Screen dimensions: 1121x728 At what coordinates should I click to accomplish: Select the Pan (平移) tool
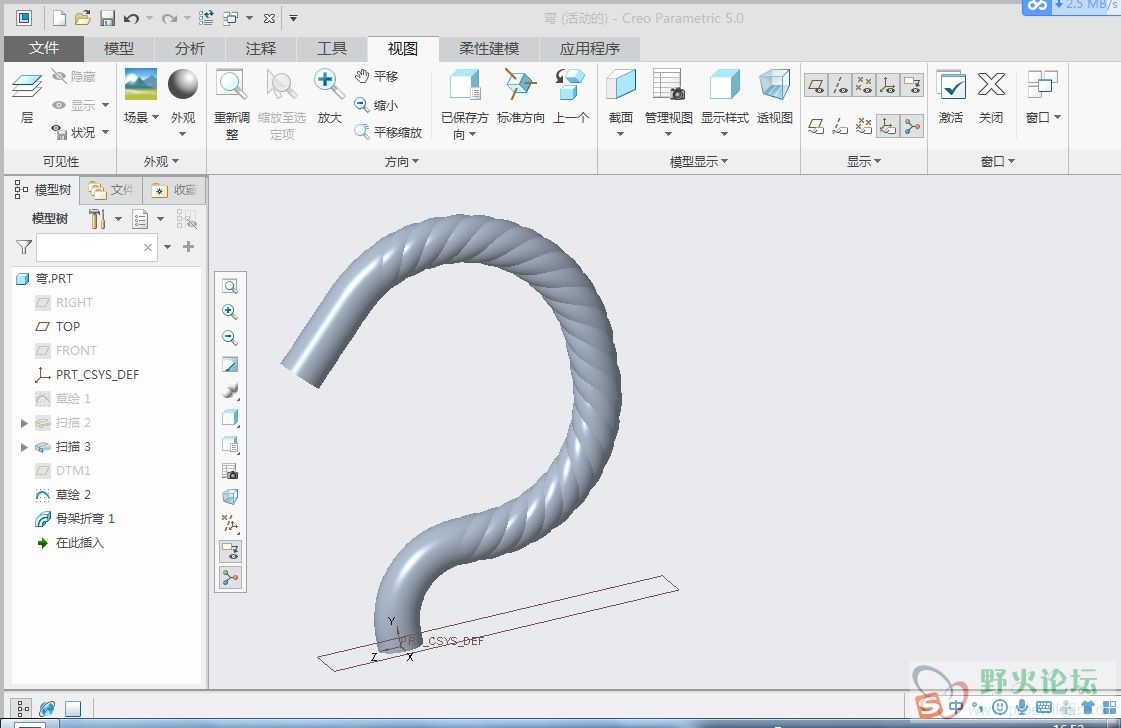pos(377,76)
